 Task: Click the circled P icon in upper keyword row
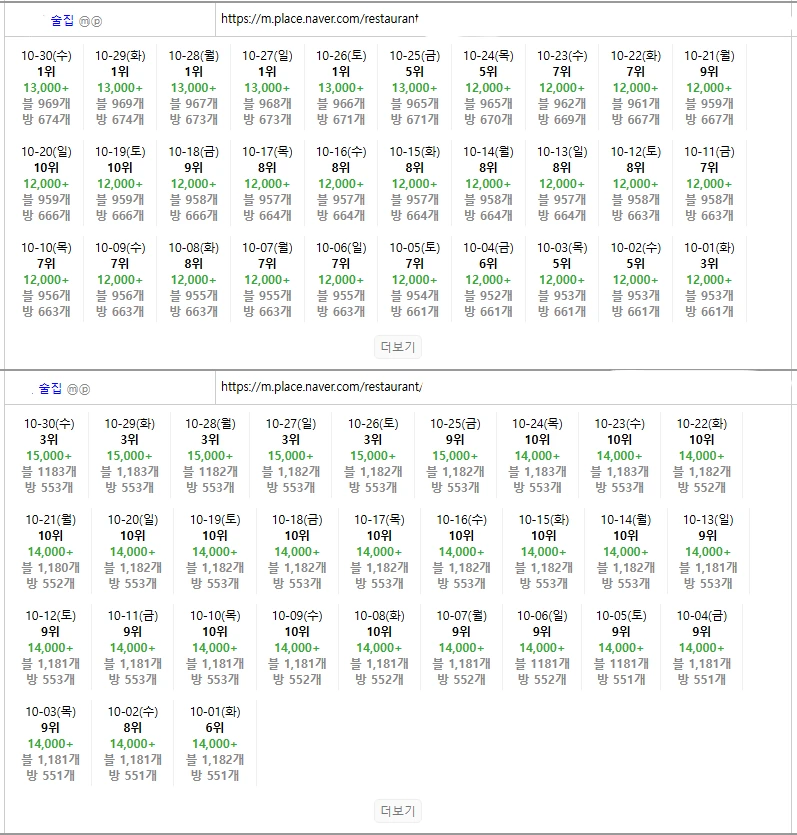pos(96,21)
